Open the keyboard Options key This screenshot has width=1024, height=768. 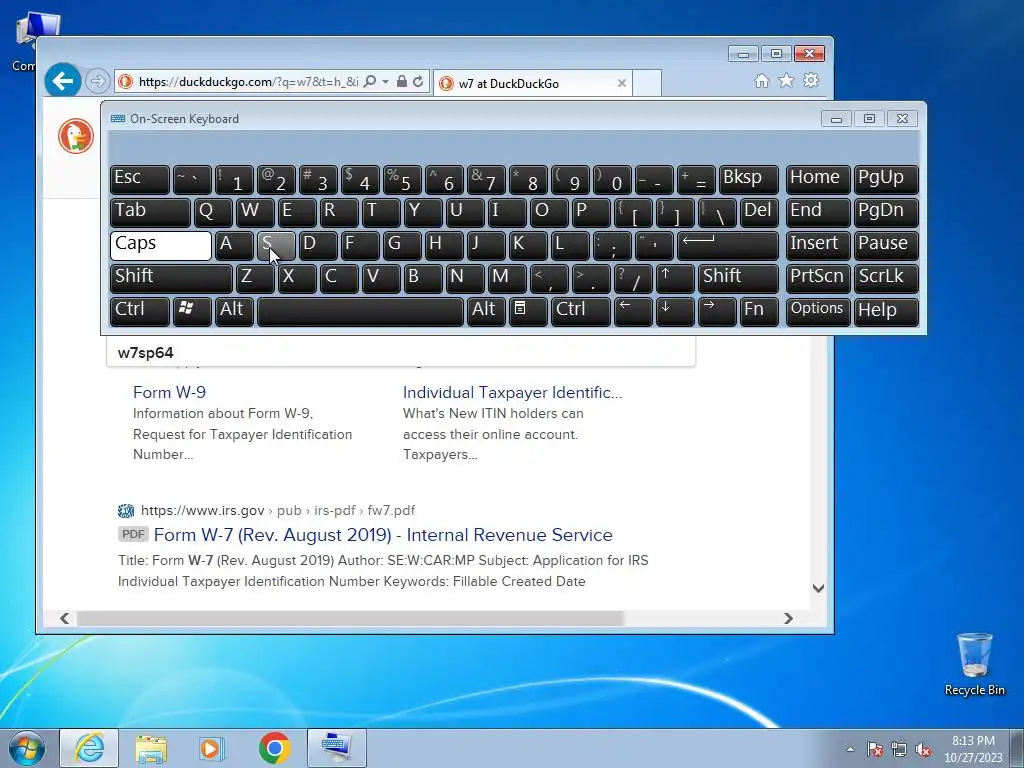pos(818,312)
